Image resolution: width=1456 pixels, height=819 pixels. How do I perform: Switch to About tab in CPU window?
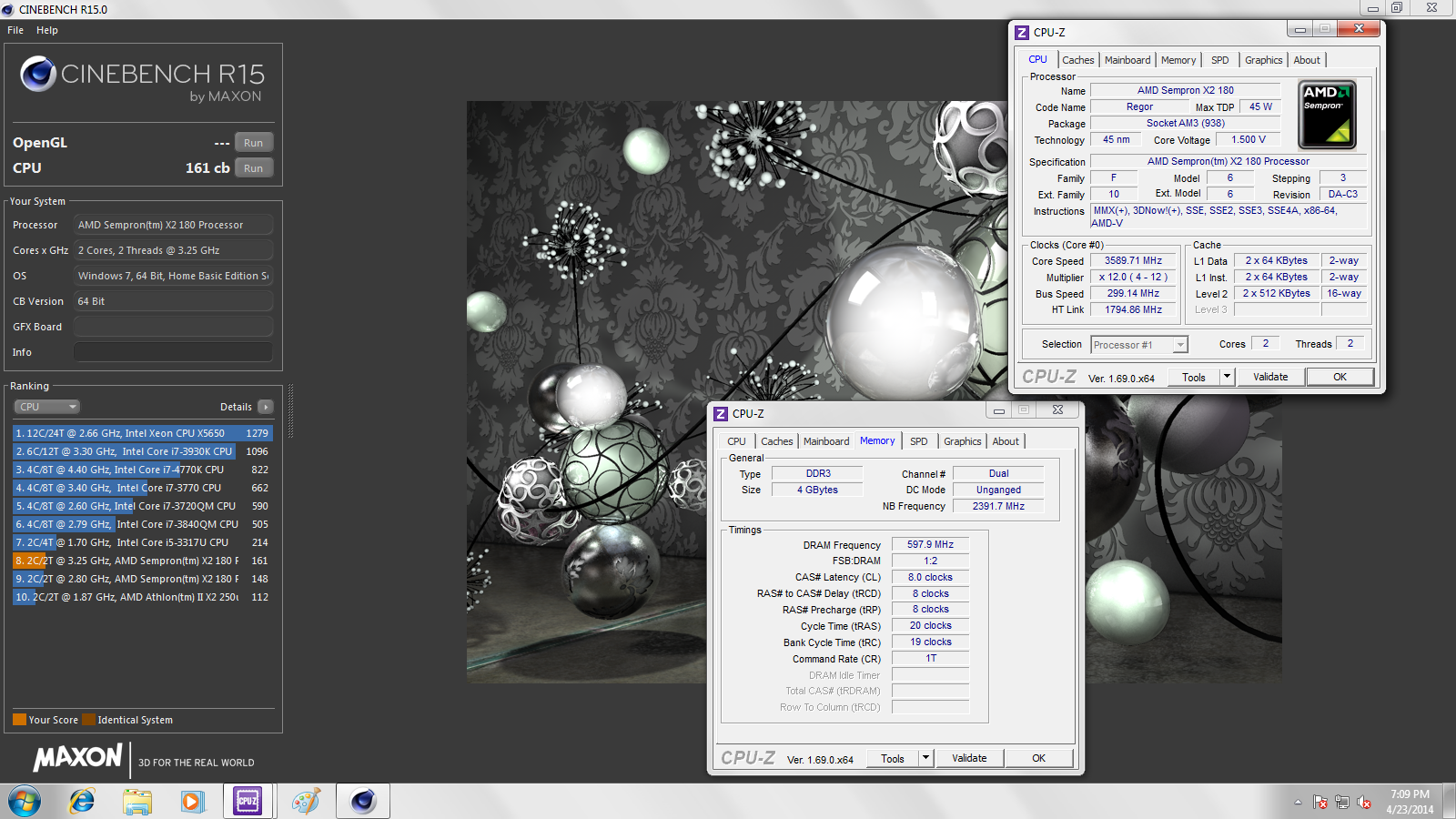(x=1307, y=60)
